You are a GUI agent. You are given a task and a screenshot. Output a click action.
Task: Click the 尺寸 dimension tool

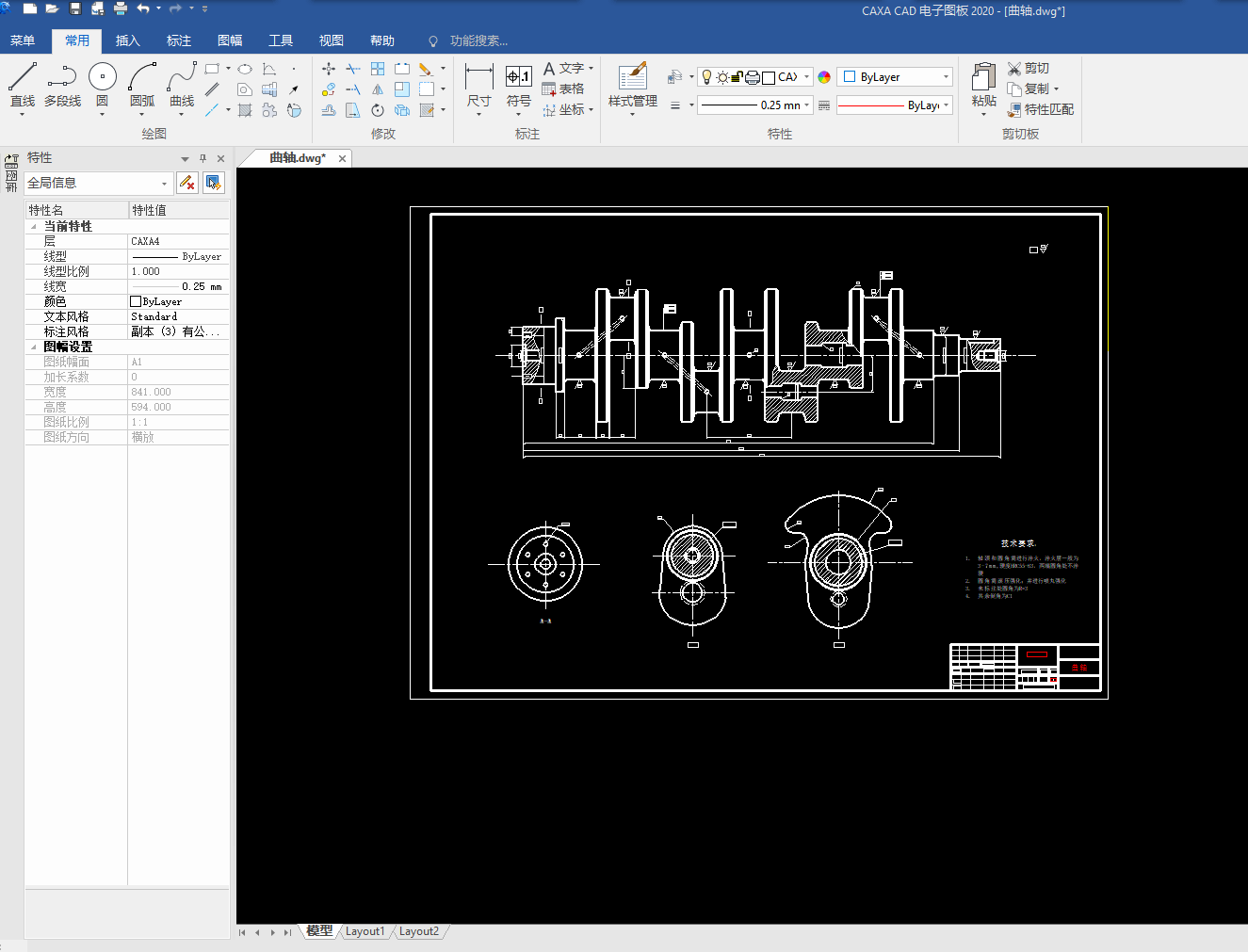click(478, 77)
